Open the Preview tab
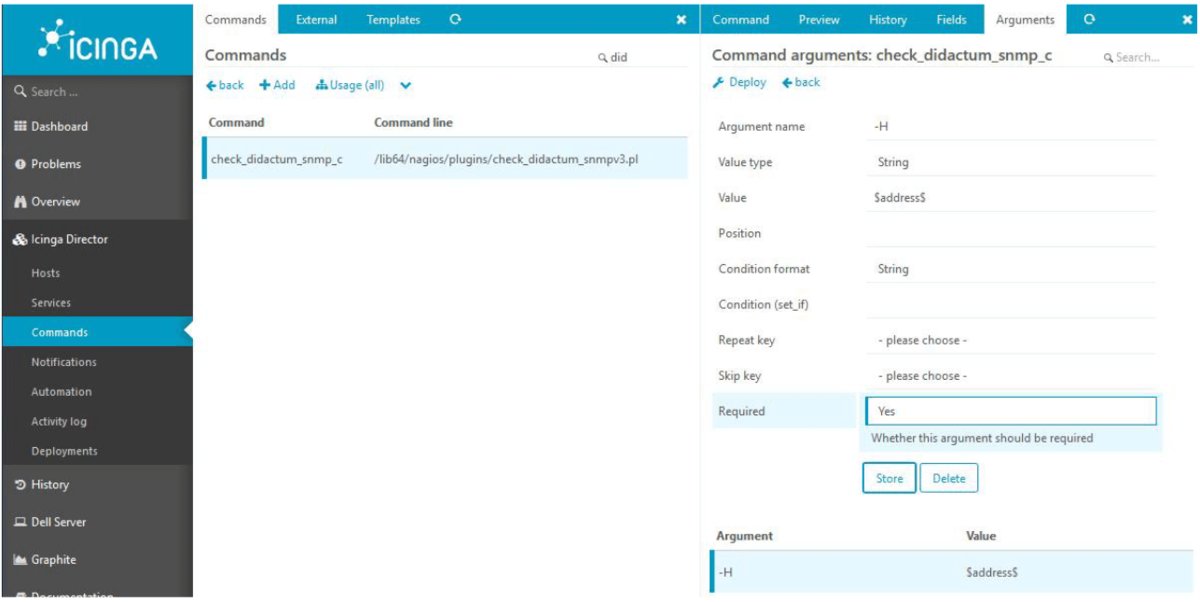This screenshot has height=602, width=1200. click(819, 20)
